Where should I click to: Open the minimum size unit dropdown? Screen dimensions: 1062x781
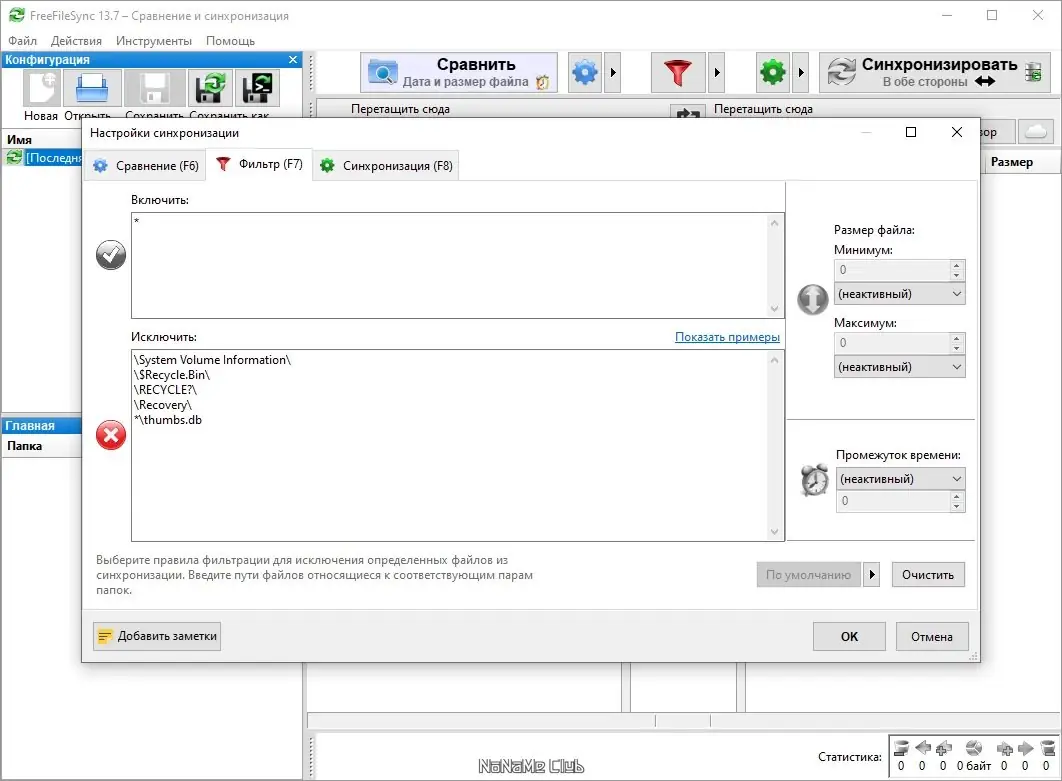(x=899, y=294)
